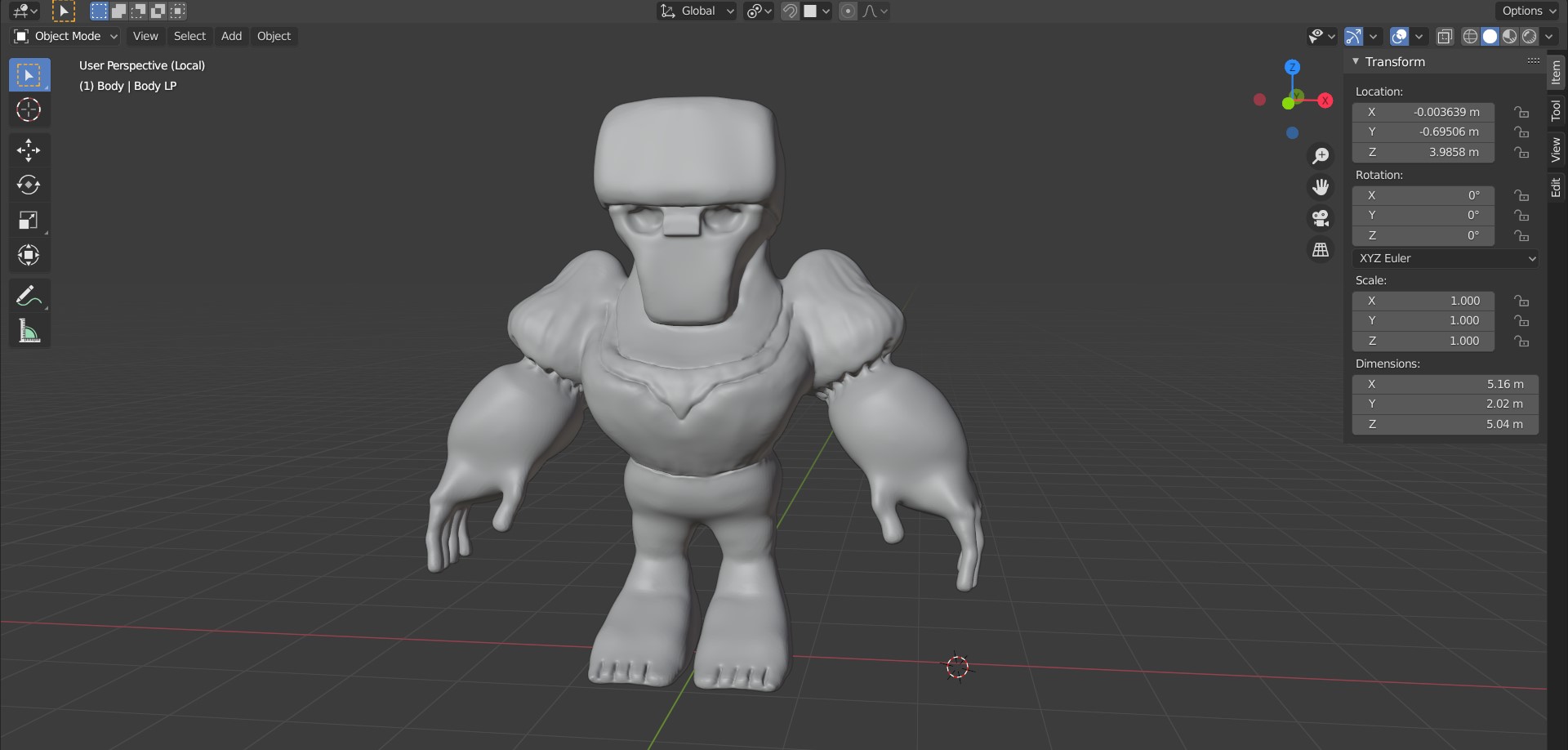Open the object visibility and selectability dropdown
1568x750 pixels.
tap(1321, 36)
